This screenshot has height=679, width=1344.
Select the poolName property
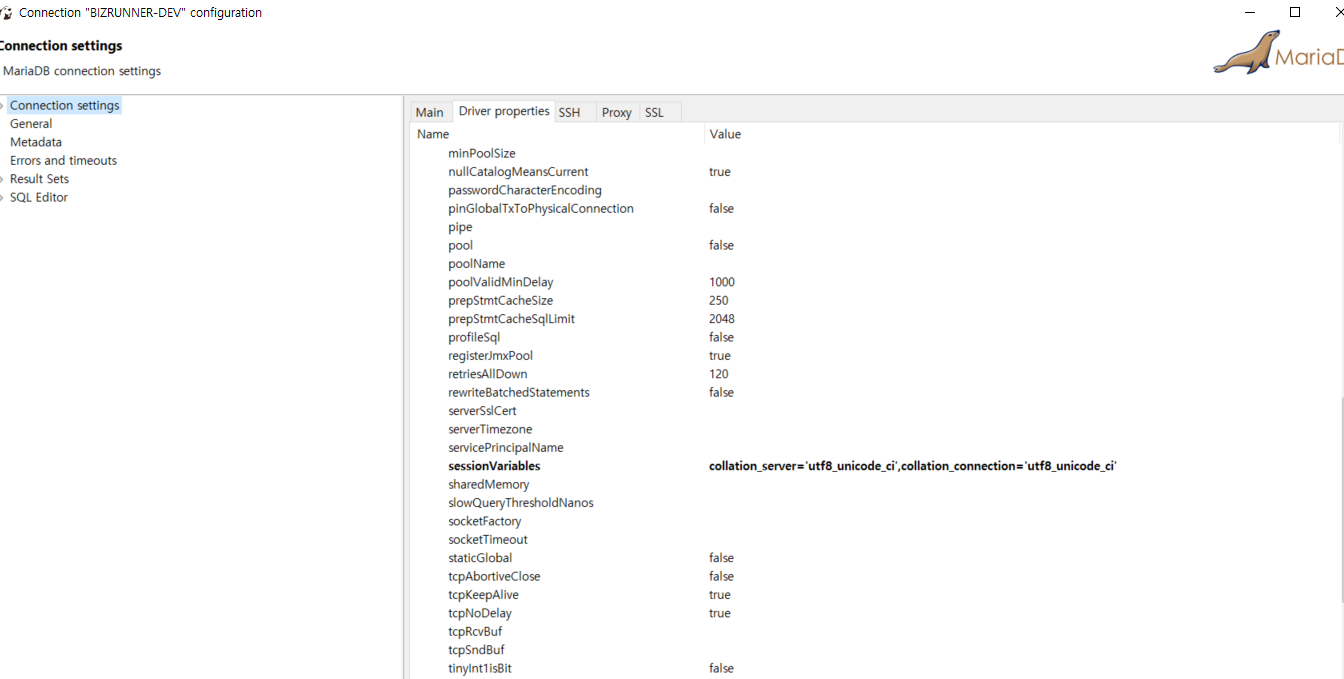click(477, 264)
